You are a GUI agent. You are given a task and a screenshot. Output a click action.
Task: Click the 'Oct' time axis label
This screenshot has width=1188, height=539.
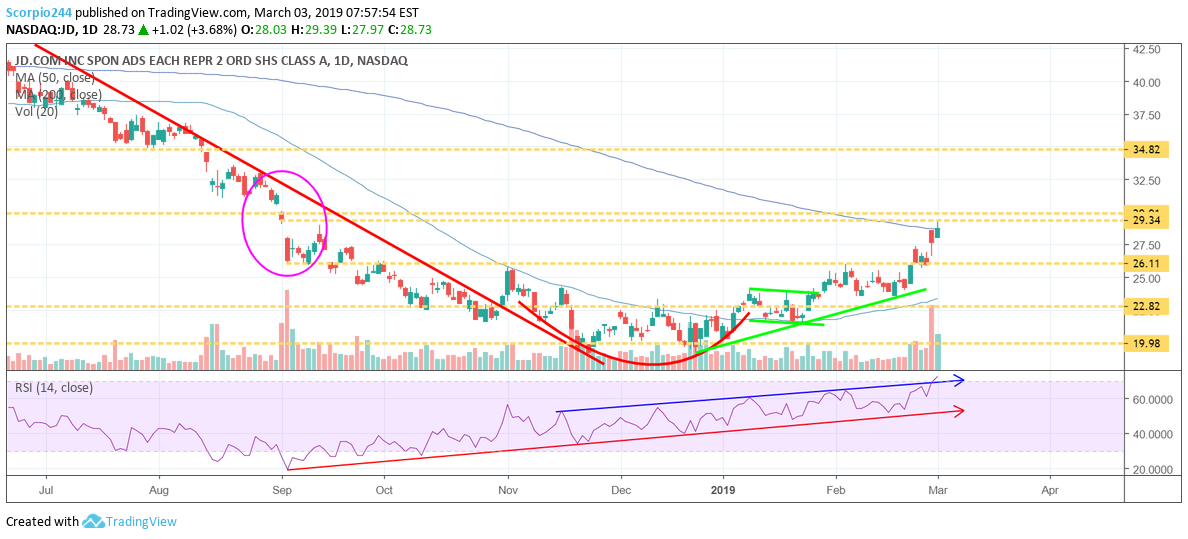pos(384,490)
